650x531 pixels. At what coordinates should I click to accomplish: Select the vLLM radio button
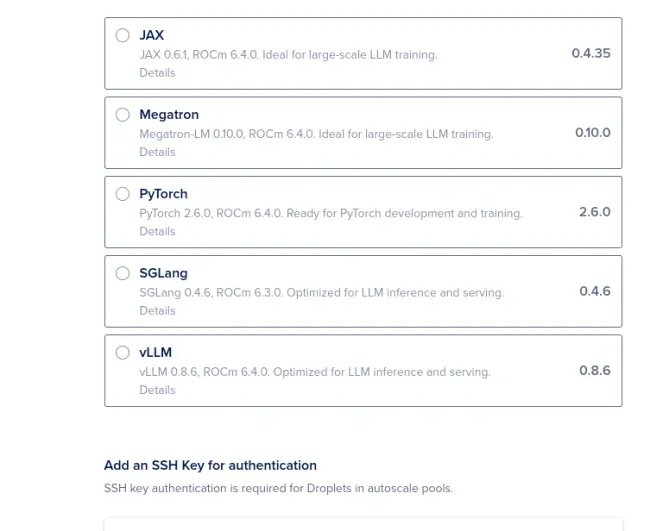point(122,352)
